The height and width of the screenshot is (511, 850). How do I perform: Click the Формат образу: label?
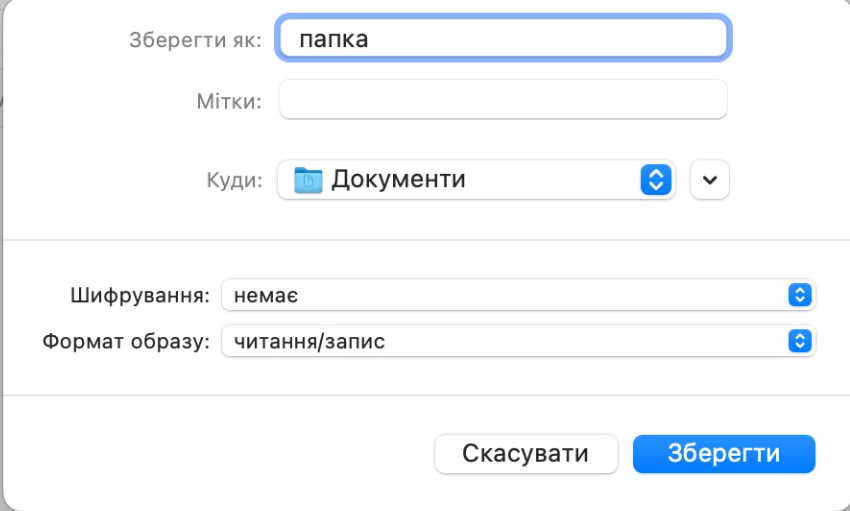click(126, 342)
